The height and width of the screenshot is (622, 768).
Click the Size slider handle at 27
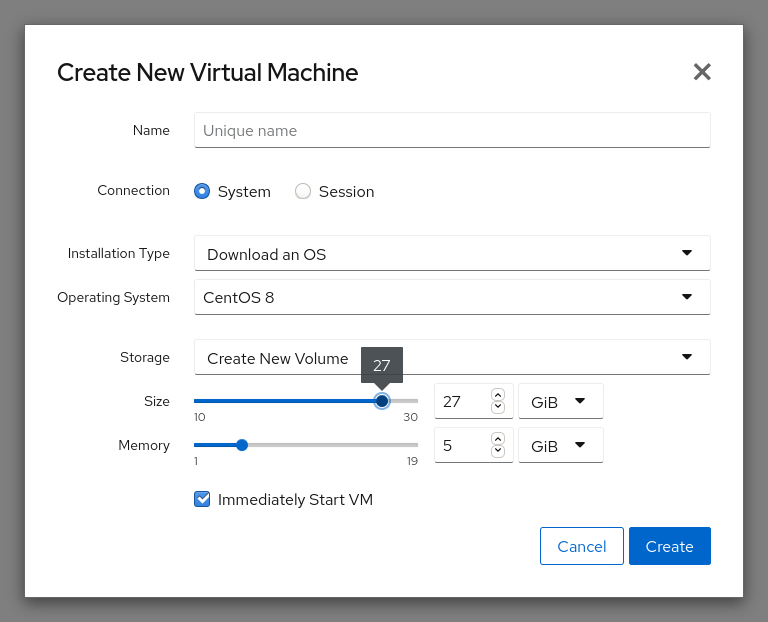point(382,401)
